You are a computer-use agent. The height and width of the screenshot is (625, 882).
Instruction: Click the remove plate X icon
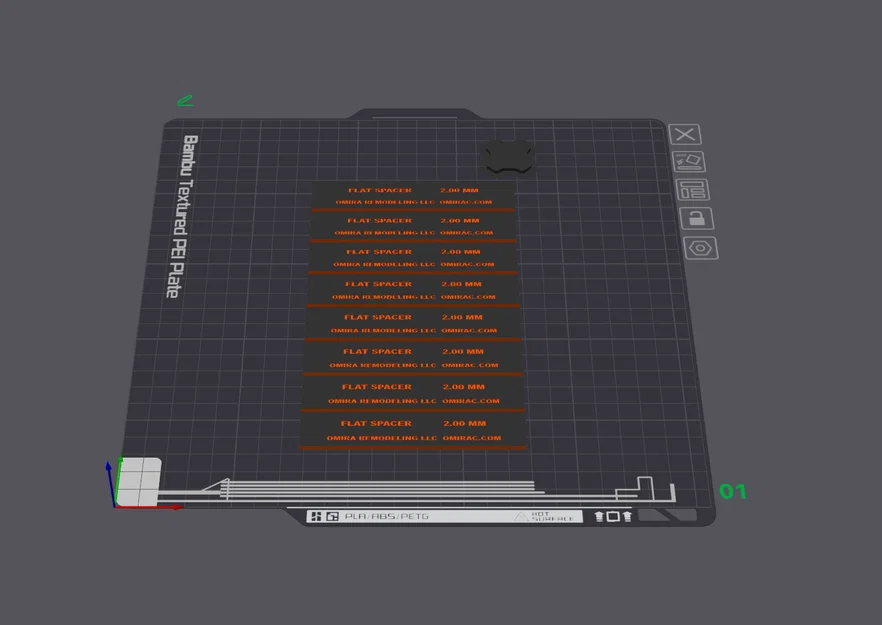[x=685, y=134]
